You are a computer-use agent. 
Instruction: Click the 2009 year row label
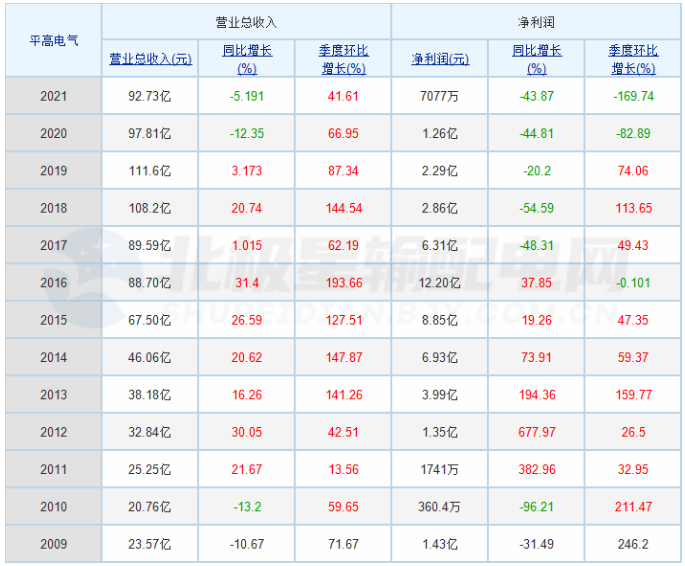click(x=53, y=544)
